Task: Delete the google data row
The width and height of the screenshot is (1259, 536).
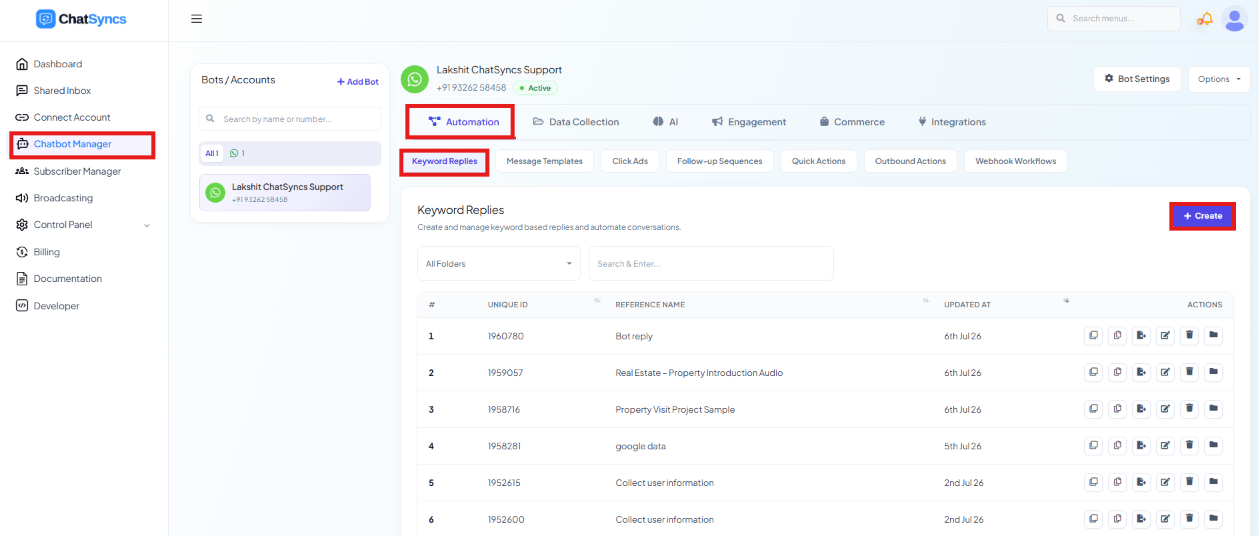Action: click(1189, 446)
